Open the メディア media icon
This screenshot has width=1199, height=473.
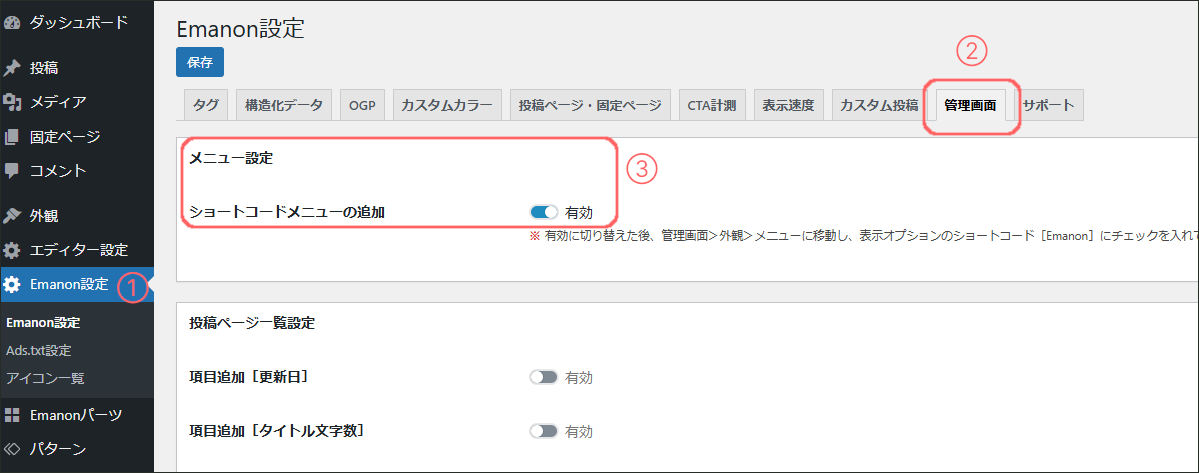12,102
